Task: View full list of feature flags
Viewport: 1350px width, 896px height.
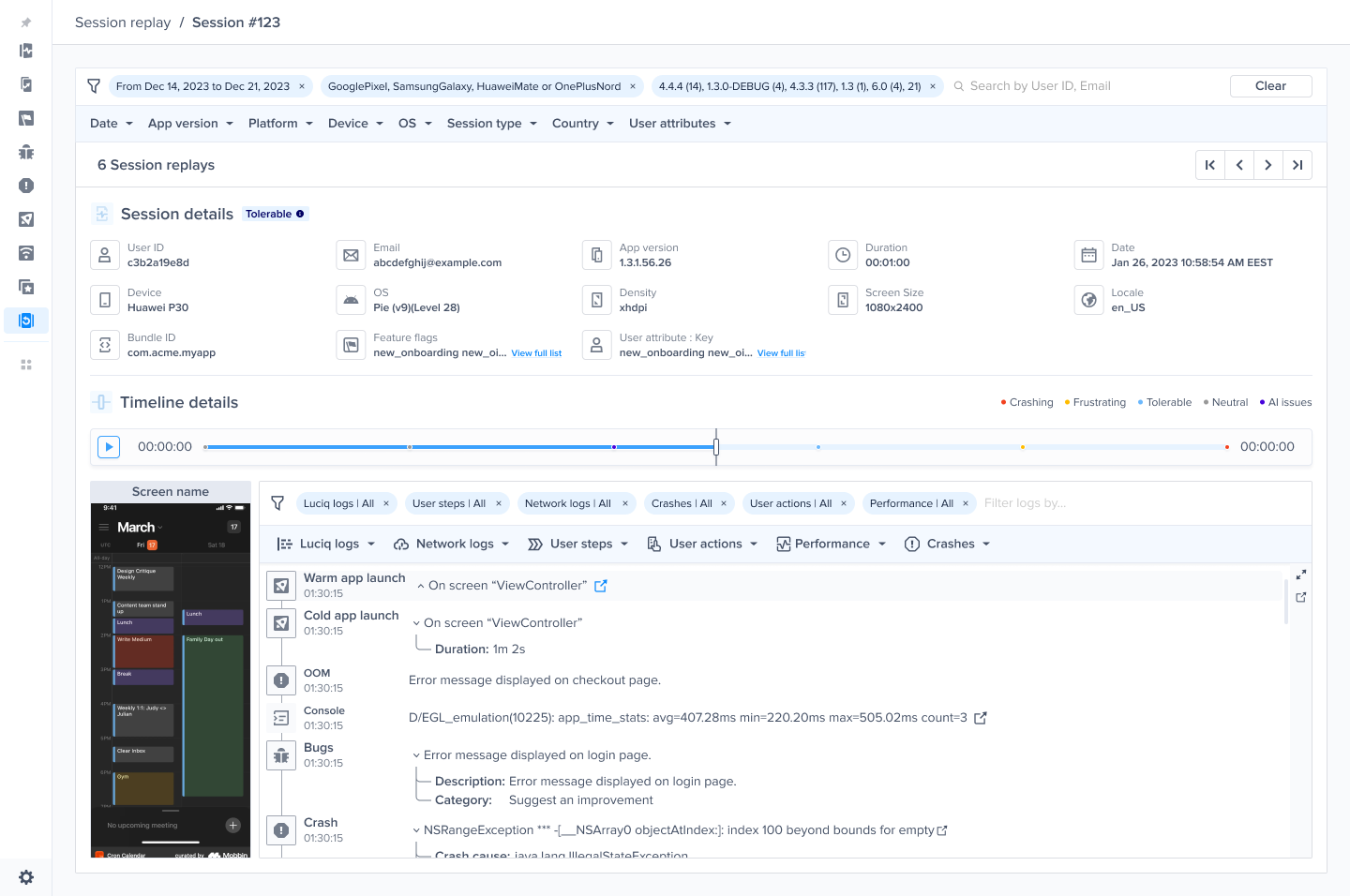Action: click(536, 353)
